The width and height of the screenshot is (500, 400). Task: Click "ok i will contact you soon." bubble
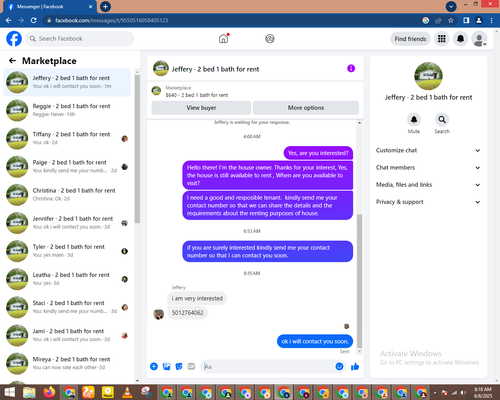(315, 341)
